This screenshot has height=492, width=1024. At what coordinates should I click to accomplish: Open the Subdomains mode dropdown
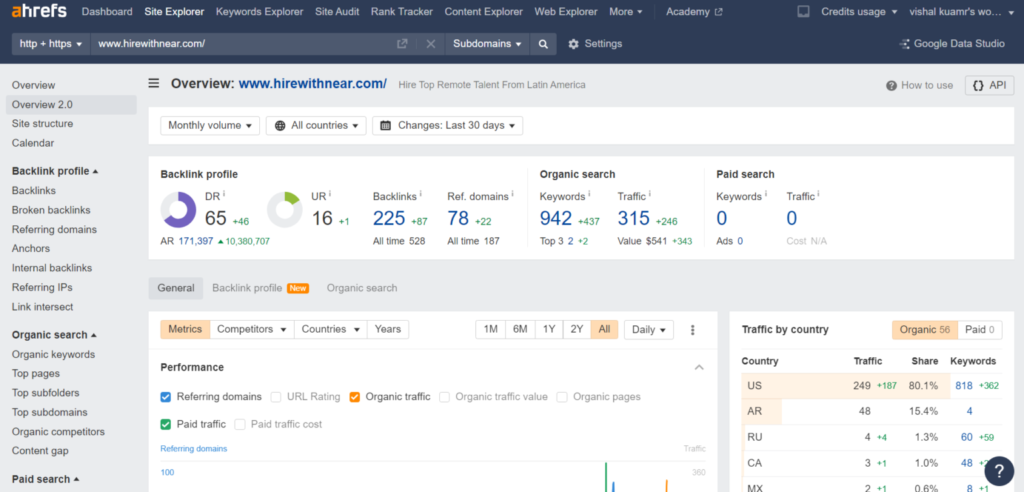coord(487,44)
